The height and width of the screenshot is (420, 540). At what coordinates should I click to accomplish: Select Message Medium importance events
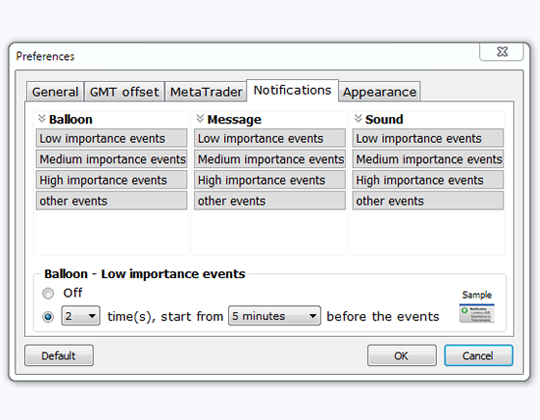270,159
